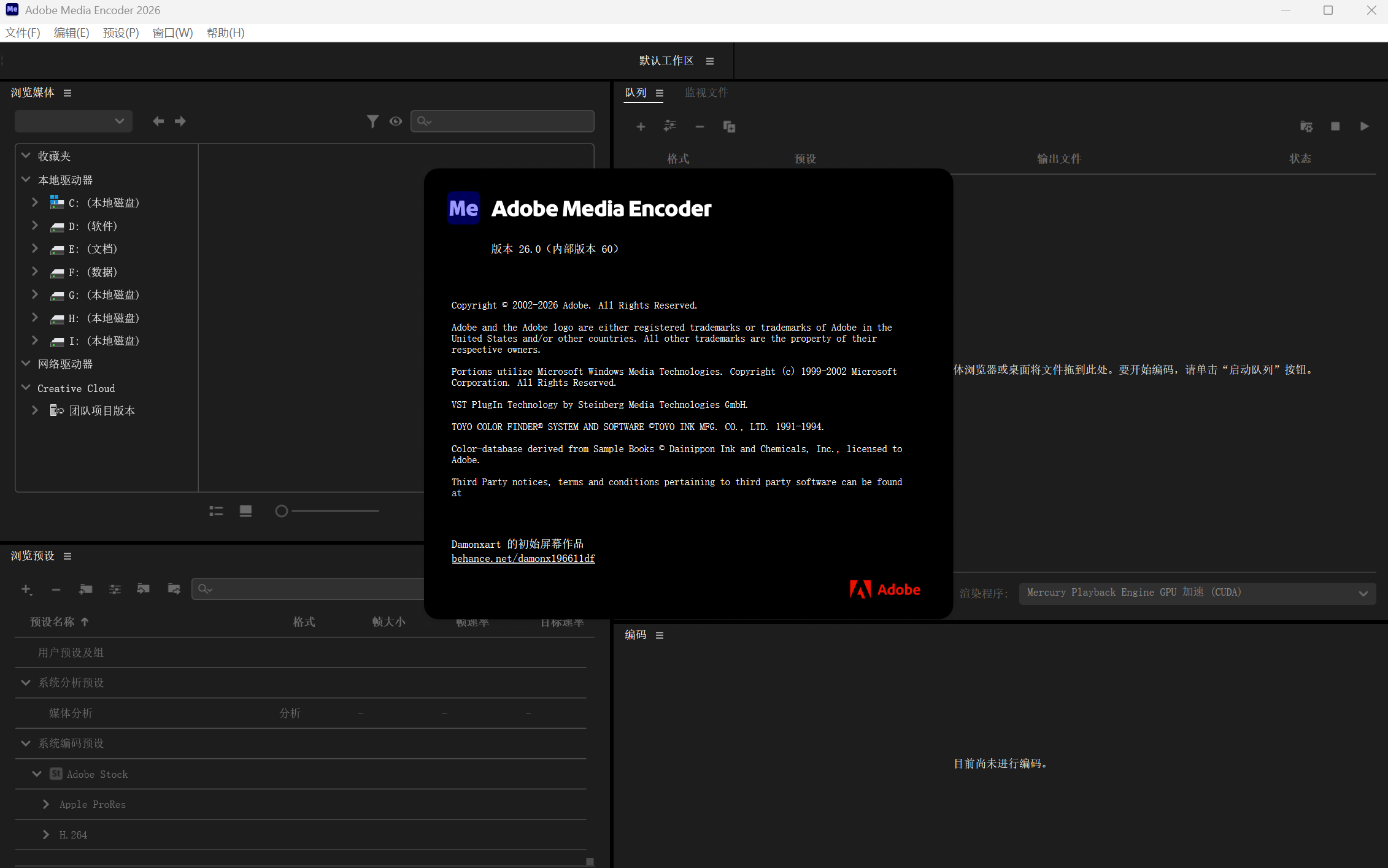The image size is (1388, 868).
Task: Add source to queue with plus icon
Action: tap(641, 127)
